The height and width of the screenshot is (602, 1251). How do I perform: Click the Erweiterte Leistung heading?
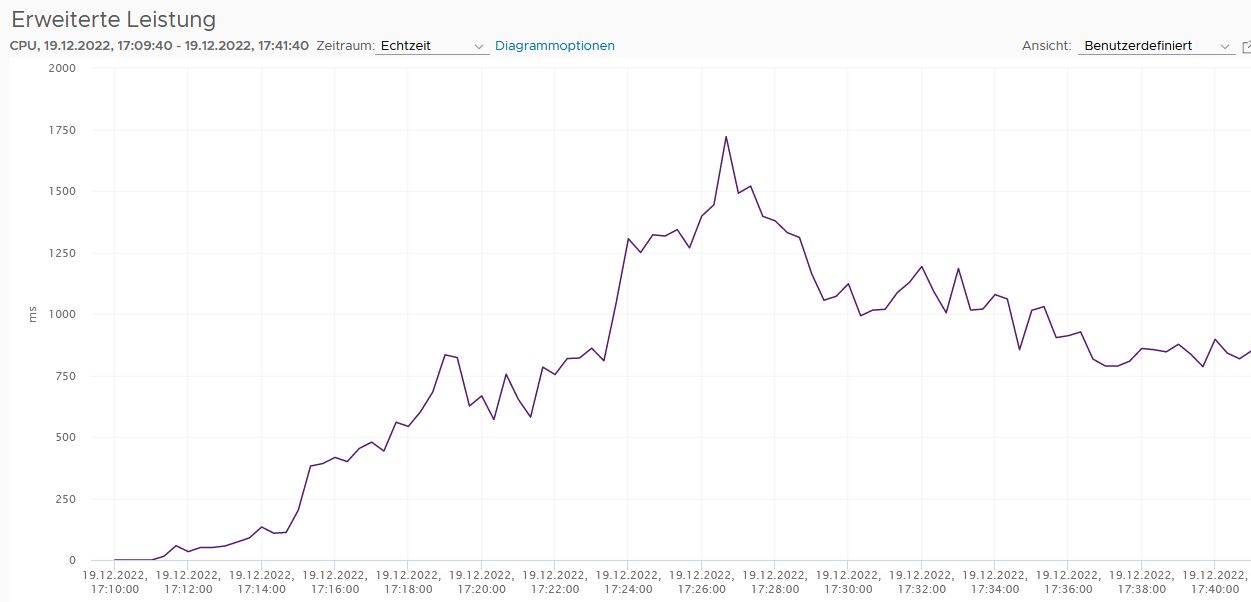[x=113, y=19]
